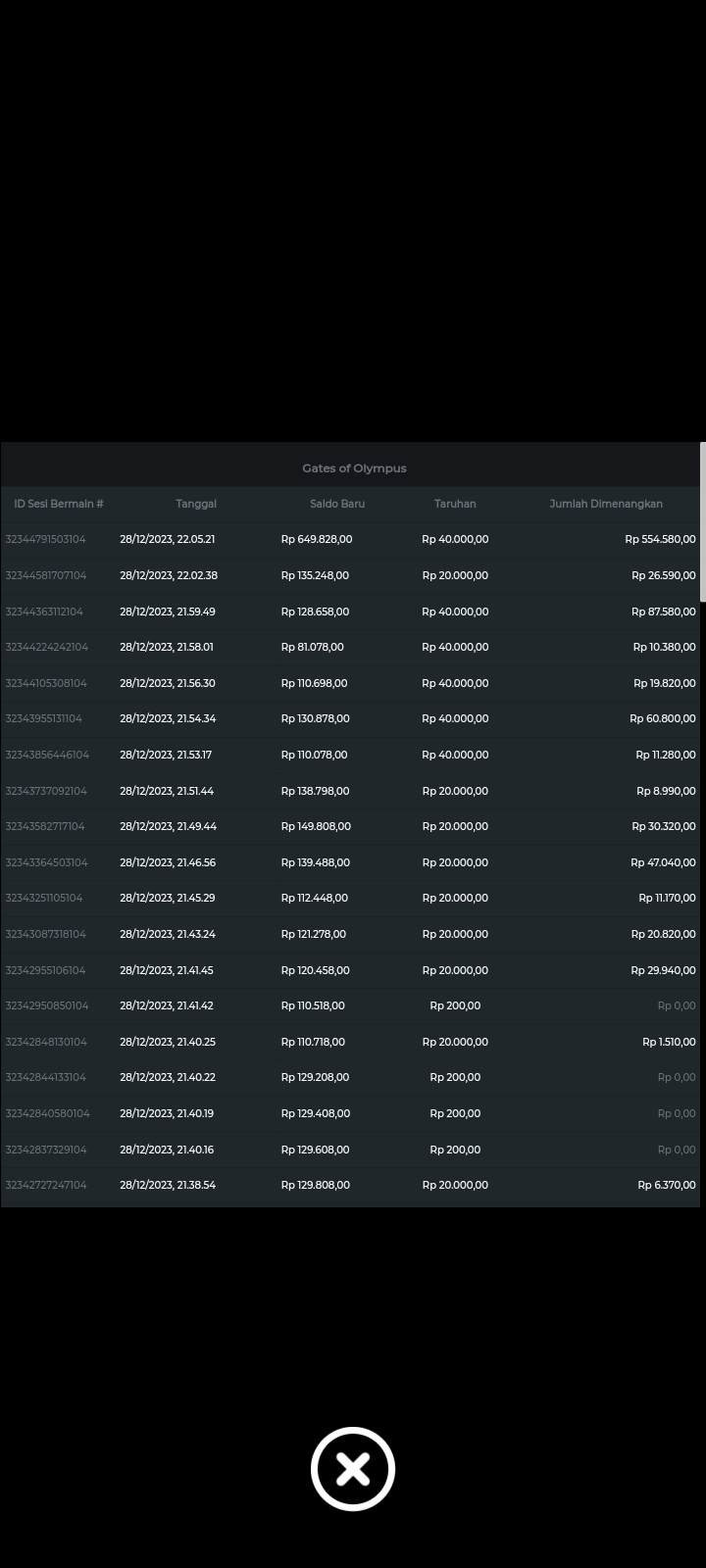This screenshot has width=706, height=1568.
Task: Click the Gates of Olympus title
Action: click(354, 468)
